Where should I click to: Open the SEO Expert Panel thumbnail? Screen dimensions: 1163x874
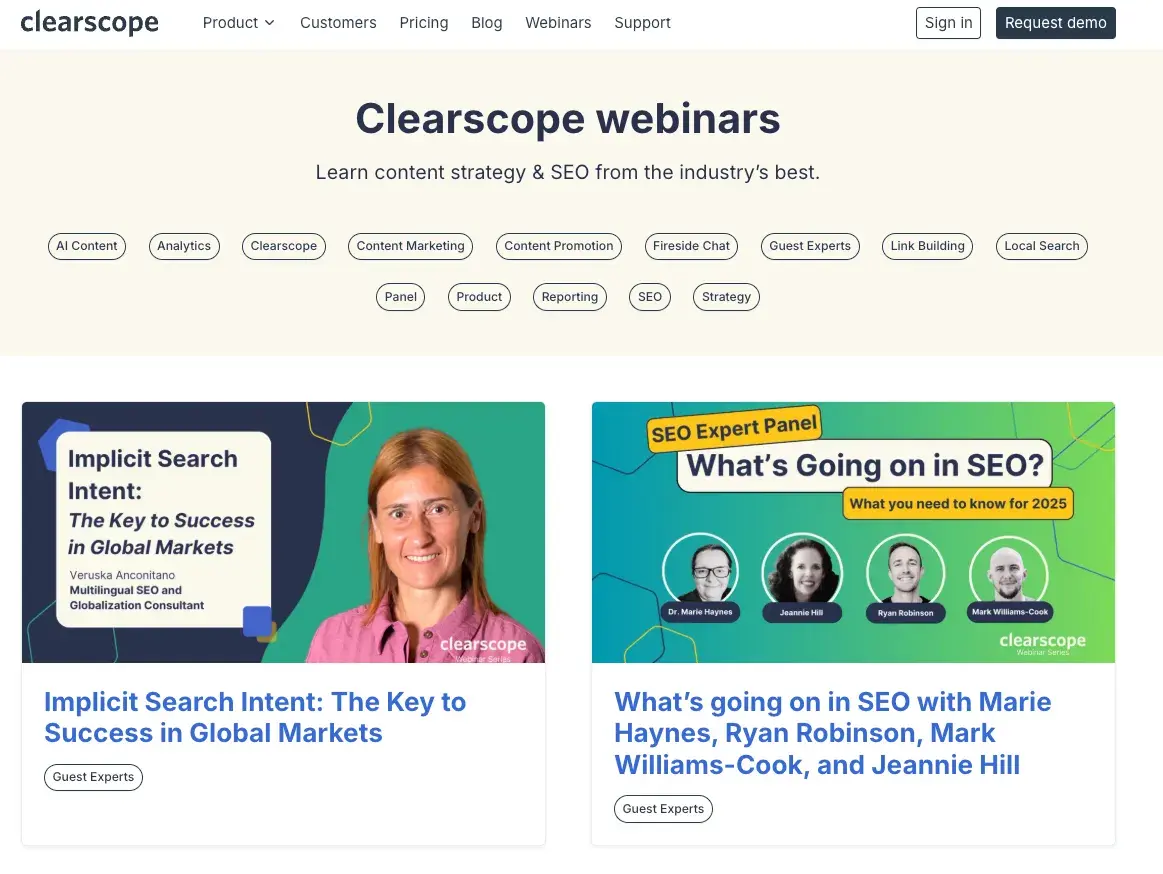click(853, 532)
